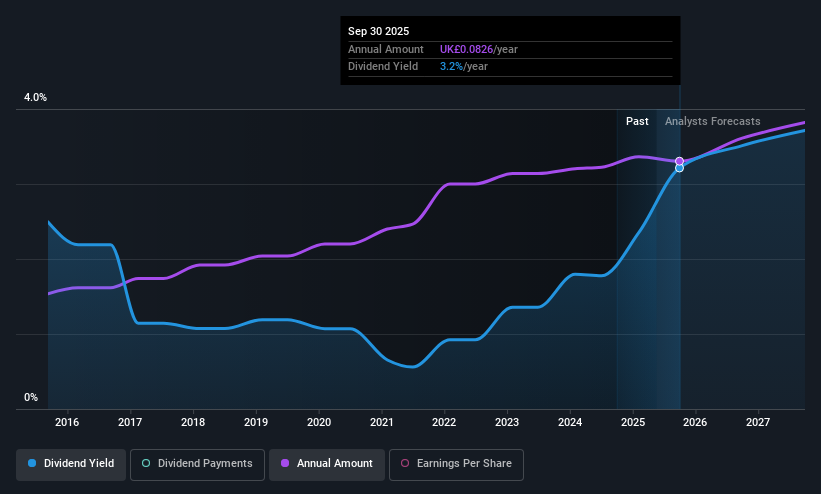Screen dimensions: 821x494
Task: Enable the Earnings Per Share series
Action: click(456, 464)
